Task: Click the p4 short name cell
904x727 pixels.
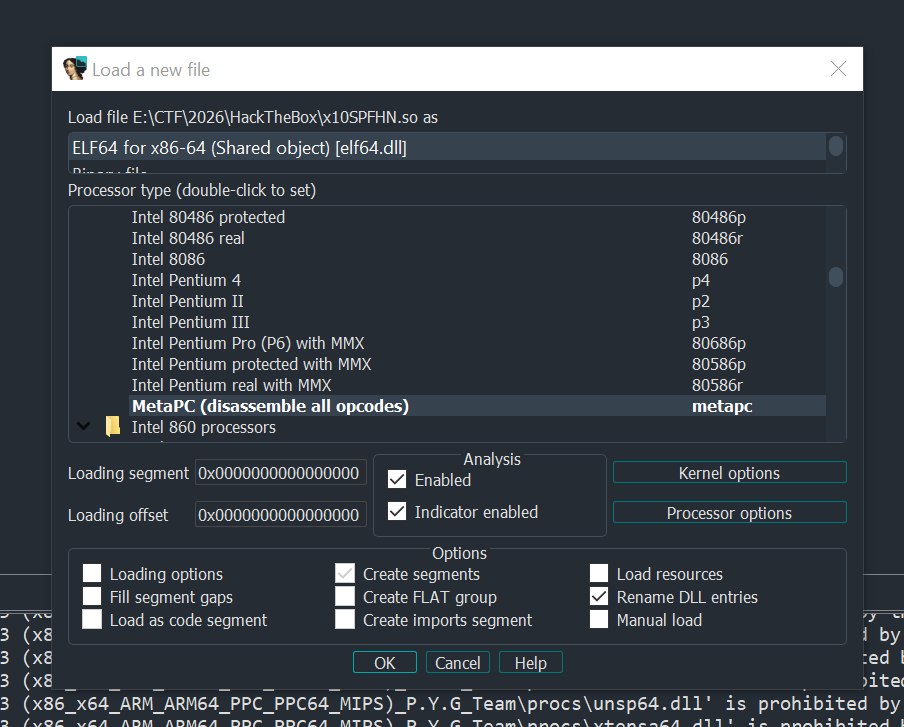Action: click(x=700, y=280)
